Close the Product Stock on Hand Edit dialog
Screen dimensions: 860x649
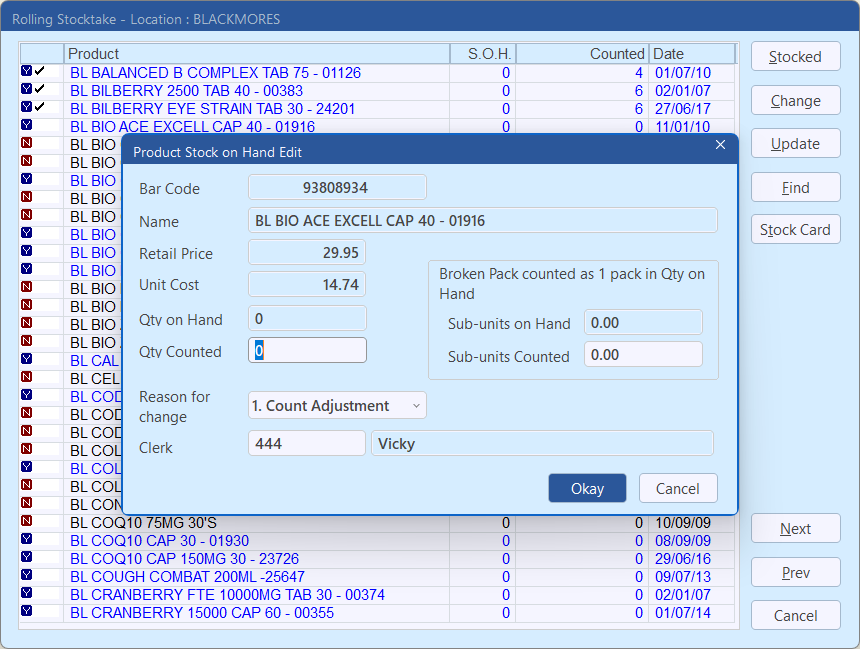[x=720, y=146]
